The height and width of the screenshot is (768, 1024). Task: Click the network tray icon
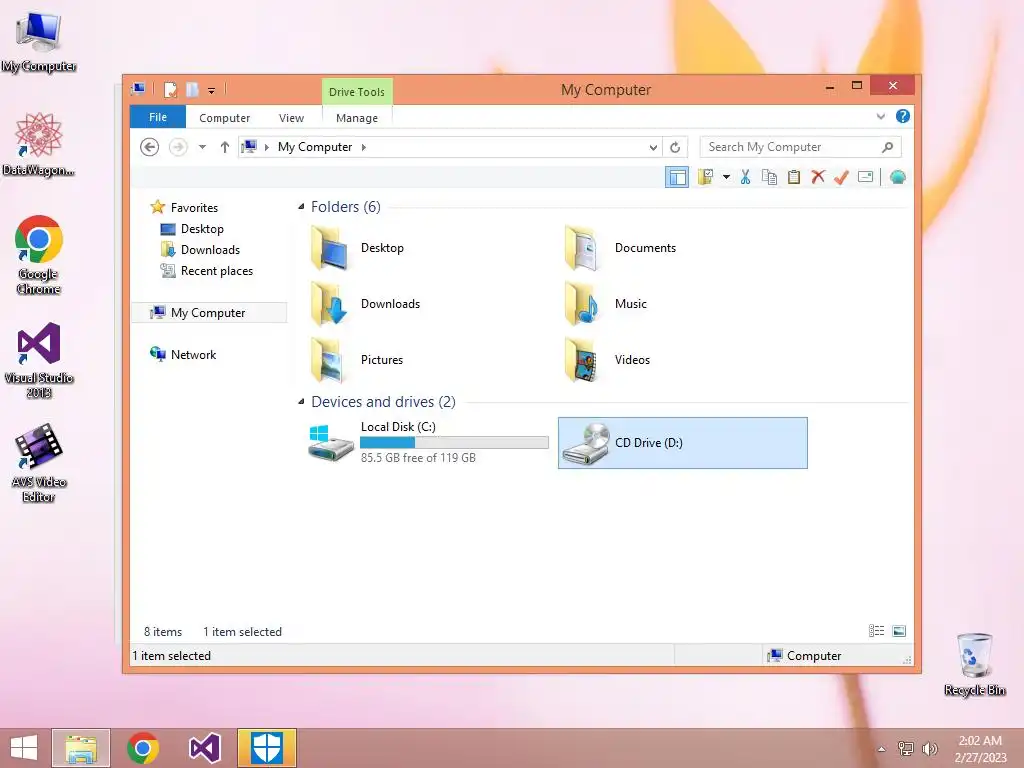coord(906,748)
